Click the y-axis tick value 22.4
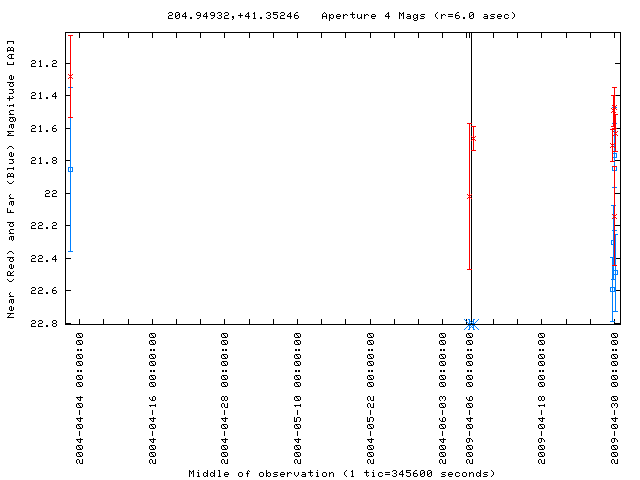Image resolution: width=640 pixels, height=480 pixels. [44, 258]
